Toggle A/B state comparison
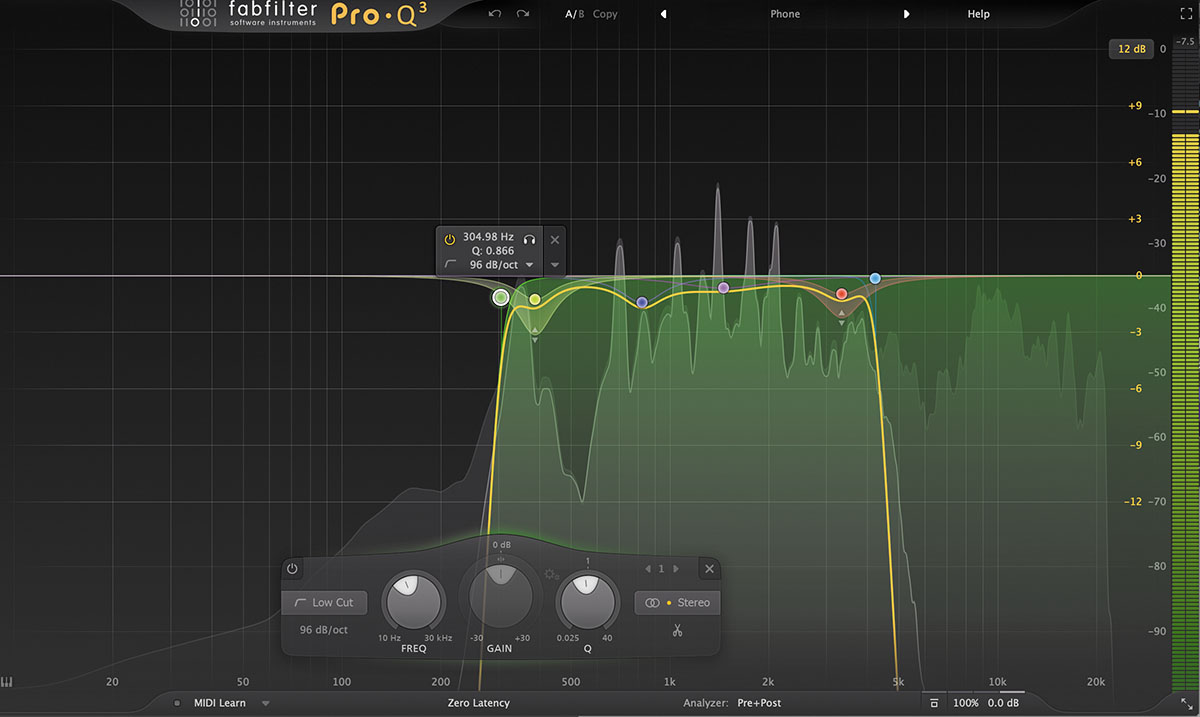 [574, 14]
